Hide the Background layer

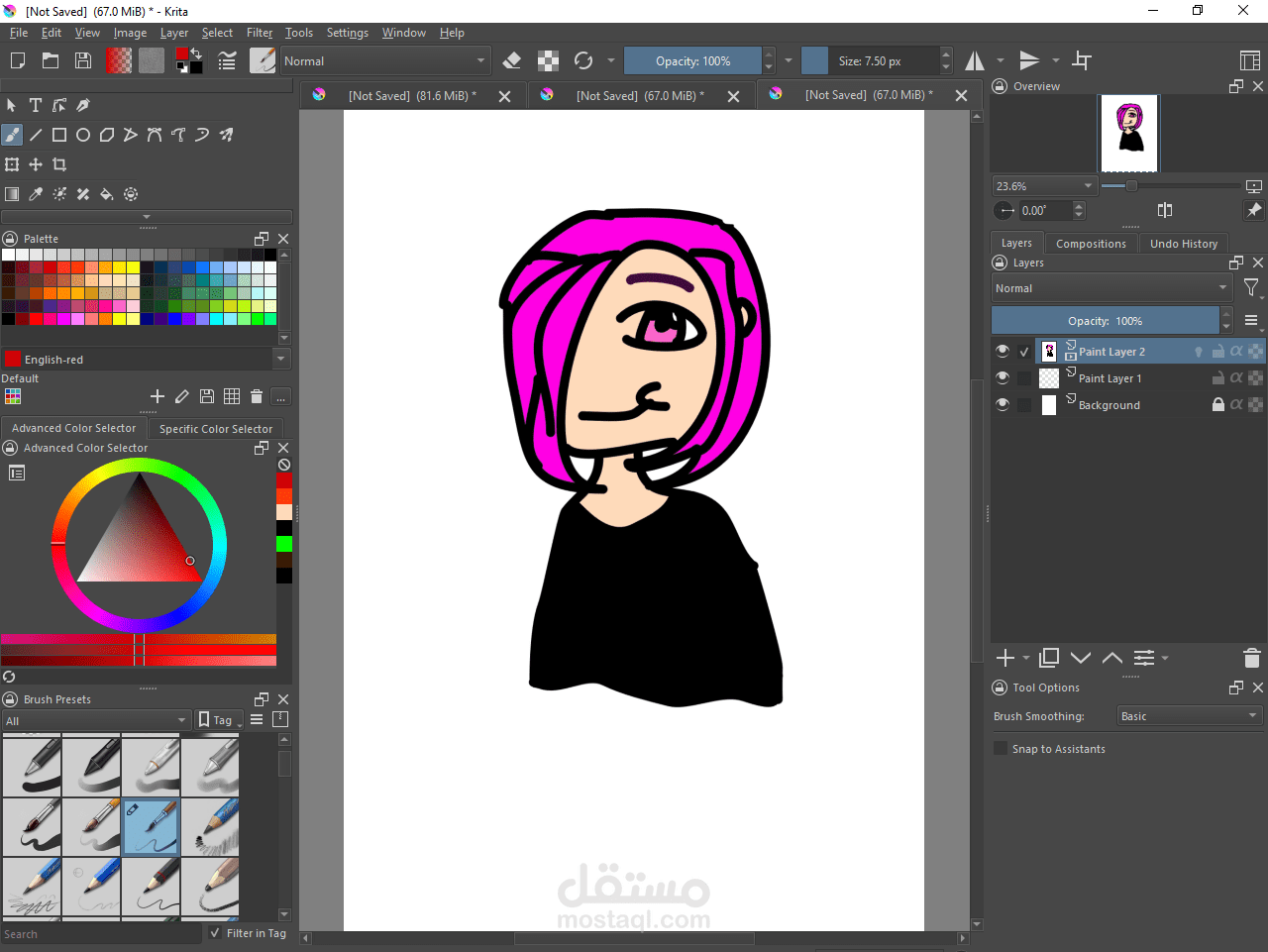pos(1003,405)
